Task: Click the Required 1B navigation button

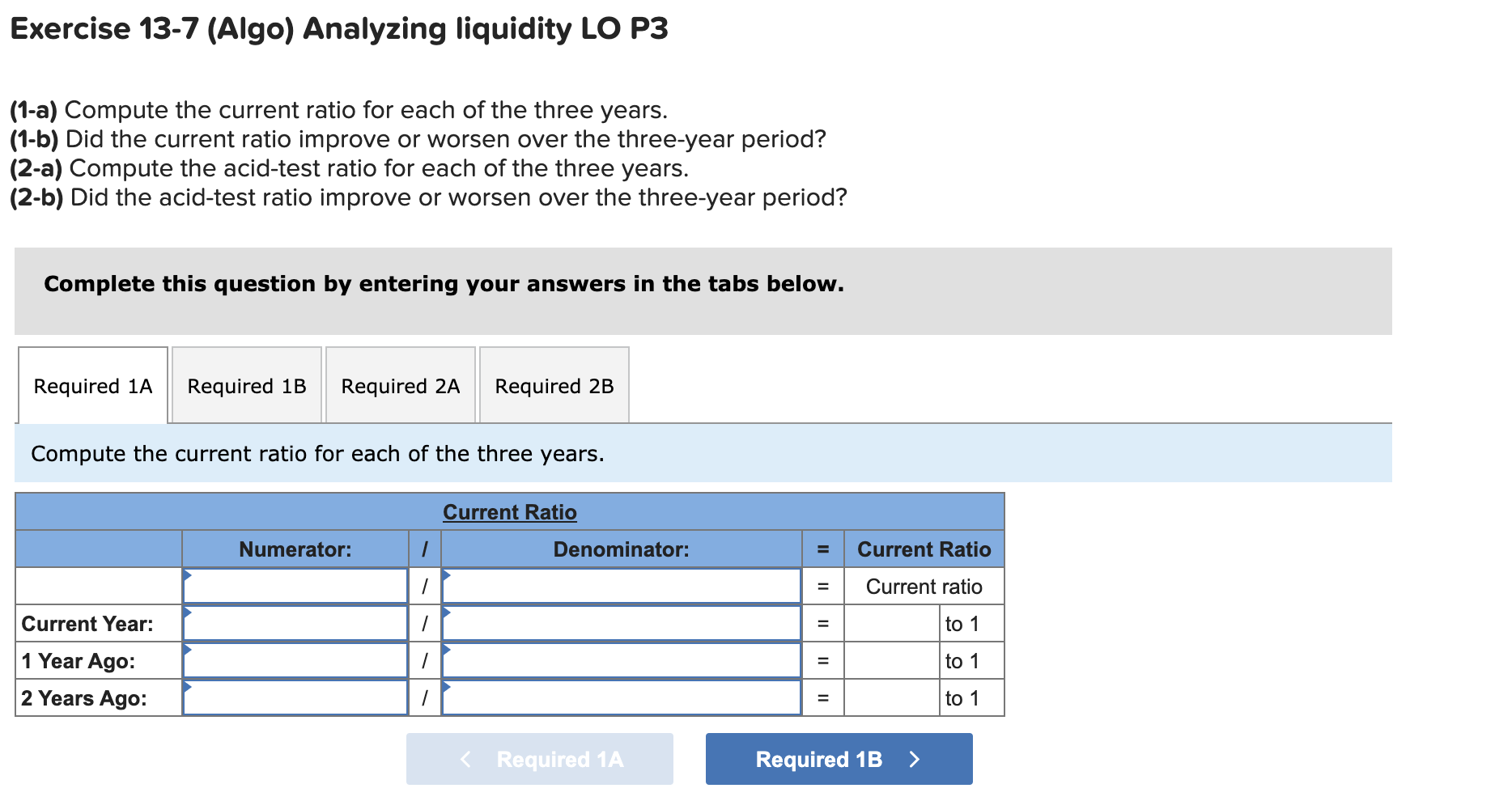Action: pyautogui.click(x=839, y=759)
